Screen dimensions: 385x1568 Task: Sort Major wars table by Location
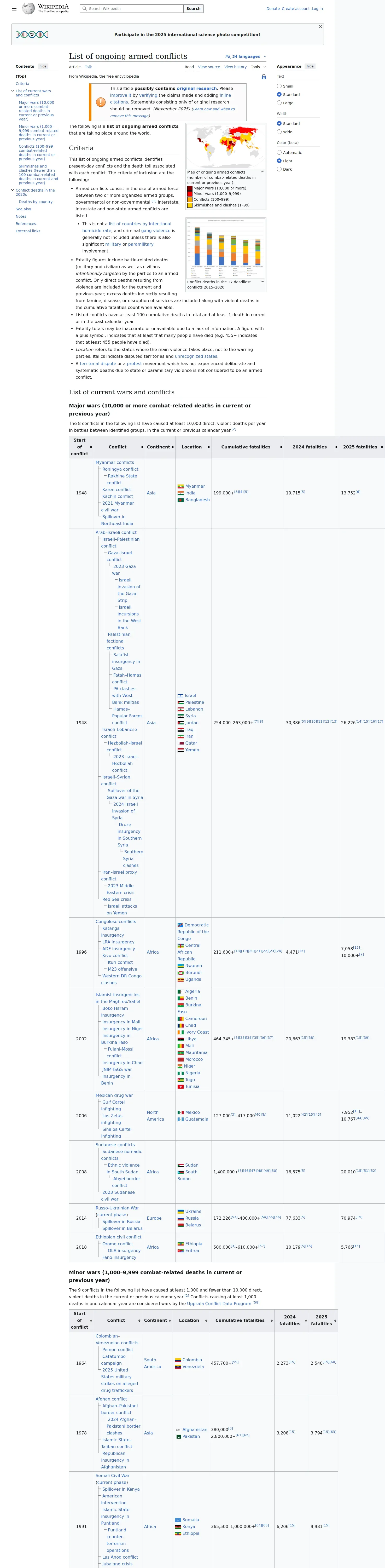[209, 447]
